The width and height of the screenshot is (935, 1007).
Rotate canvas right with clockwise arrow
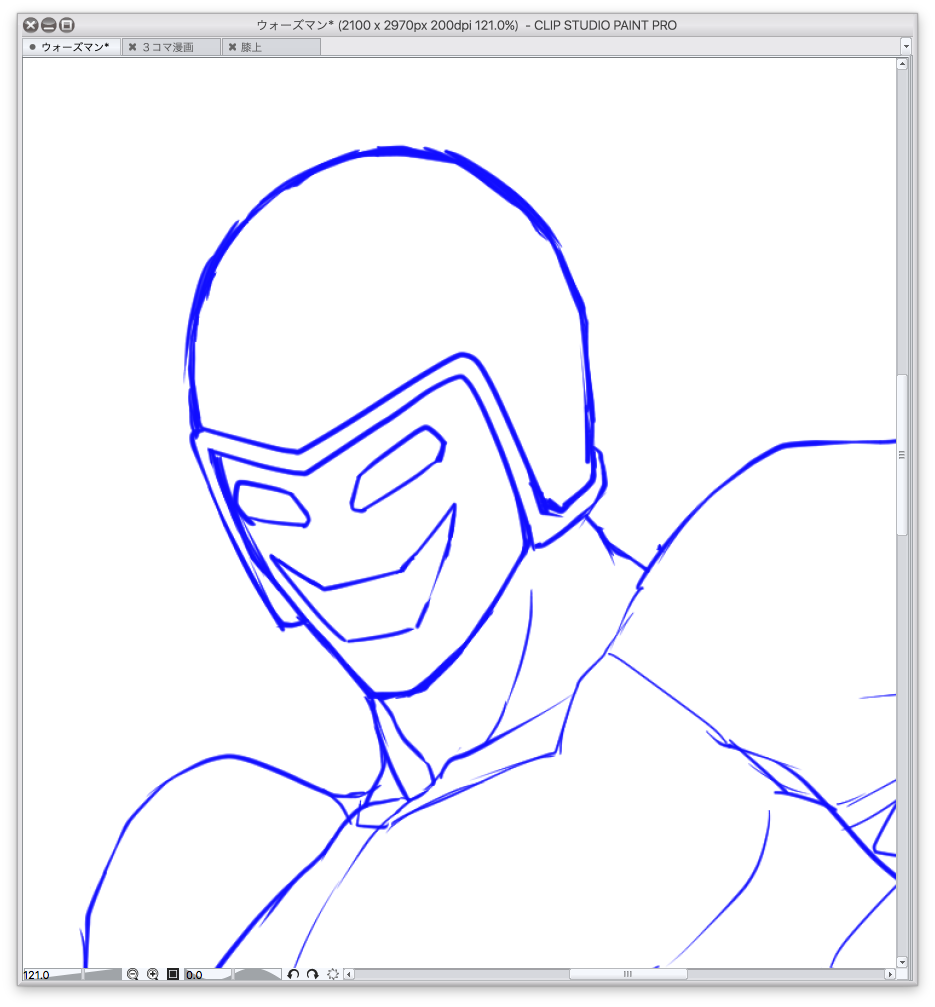tap(313, 974)
